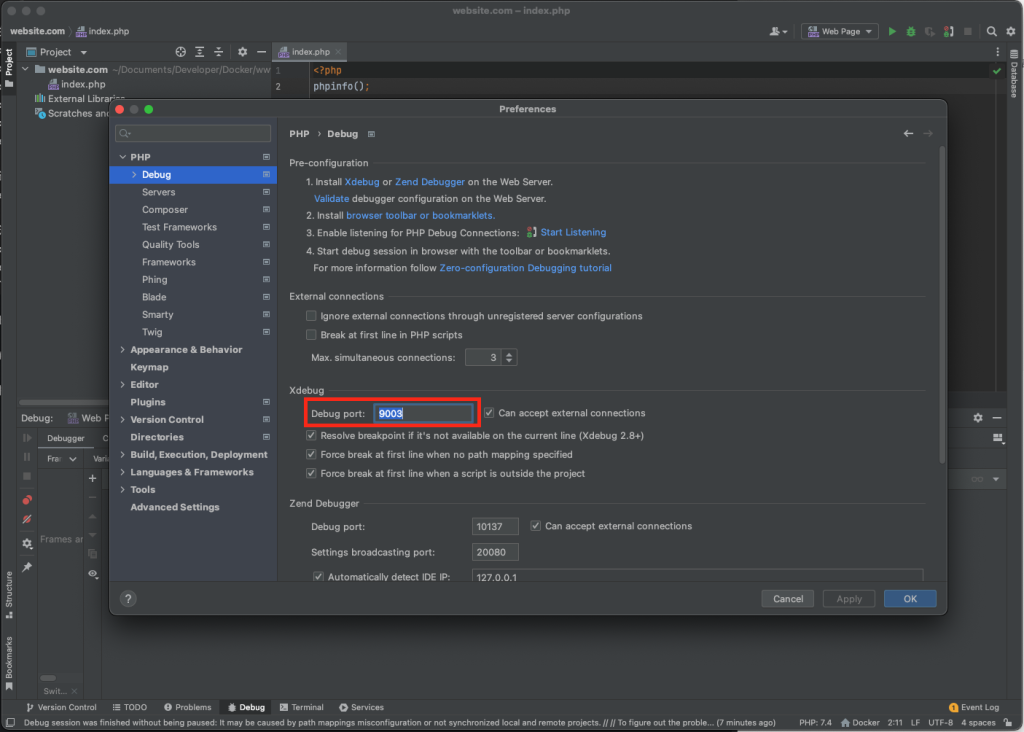Toggle Force break when script outside project
Viewport: 1024px width, 732px height.
312,473
